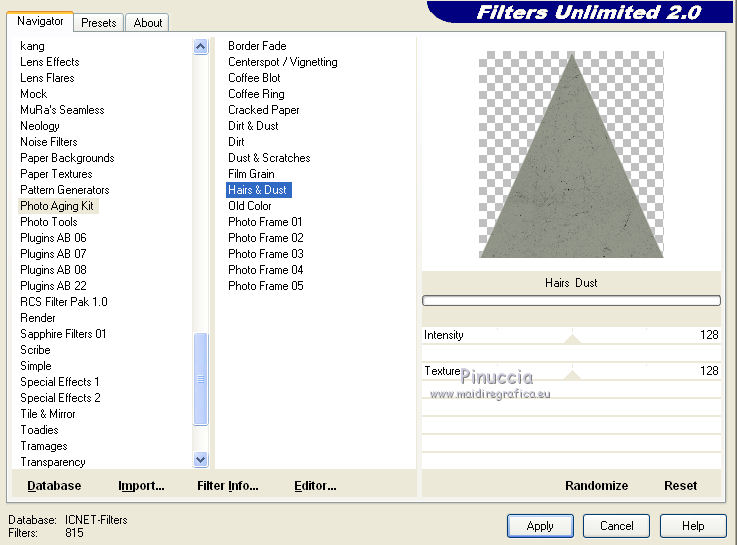737x545 pixels.
Task: Select Plugins AB 07 category
Action: pos(54,254)
